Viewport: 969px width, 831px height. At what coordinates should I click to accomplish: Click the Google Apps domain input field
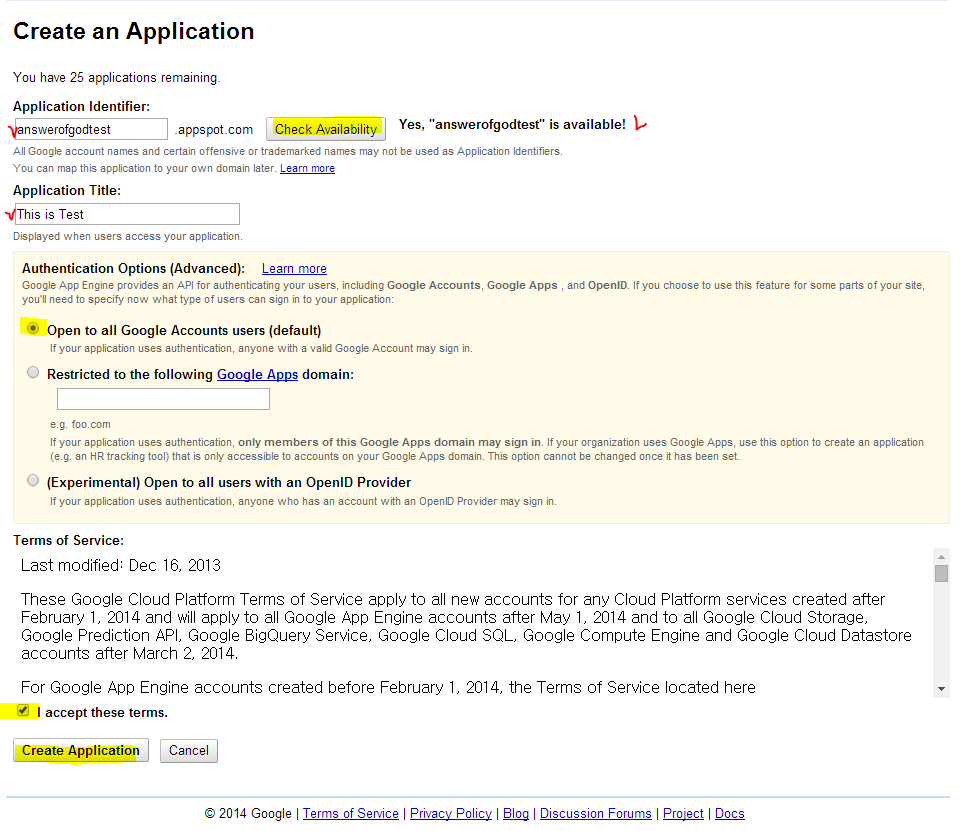[163, 399]
